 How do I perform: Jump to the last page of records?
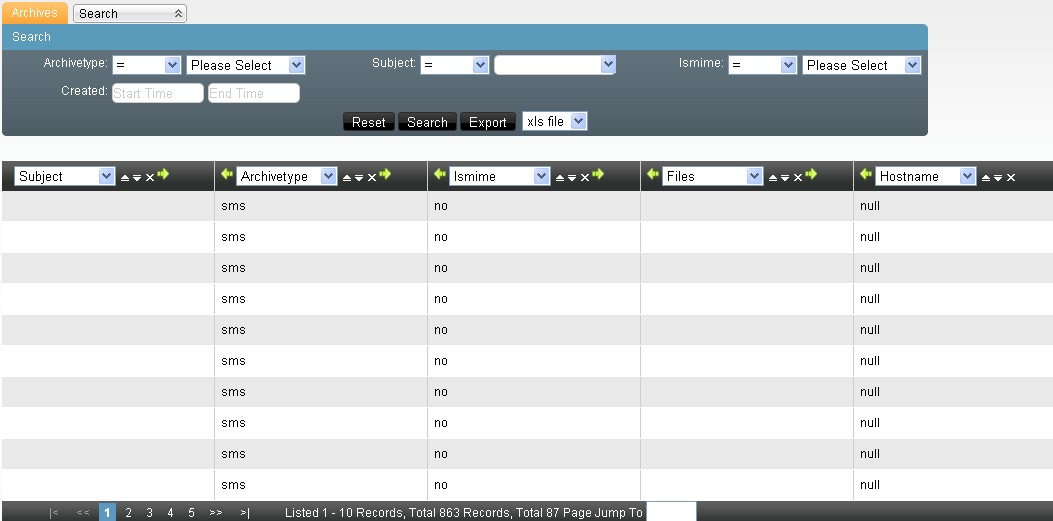click(x=244, y=513)
